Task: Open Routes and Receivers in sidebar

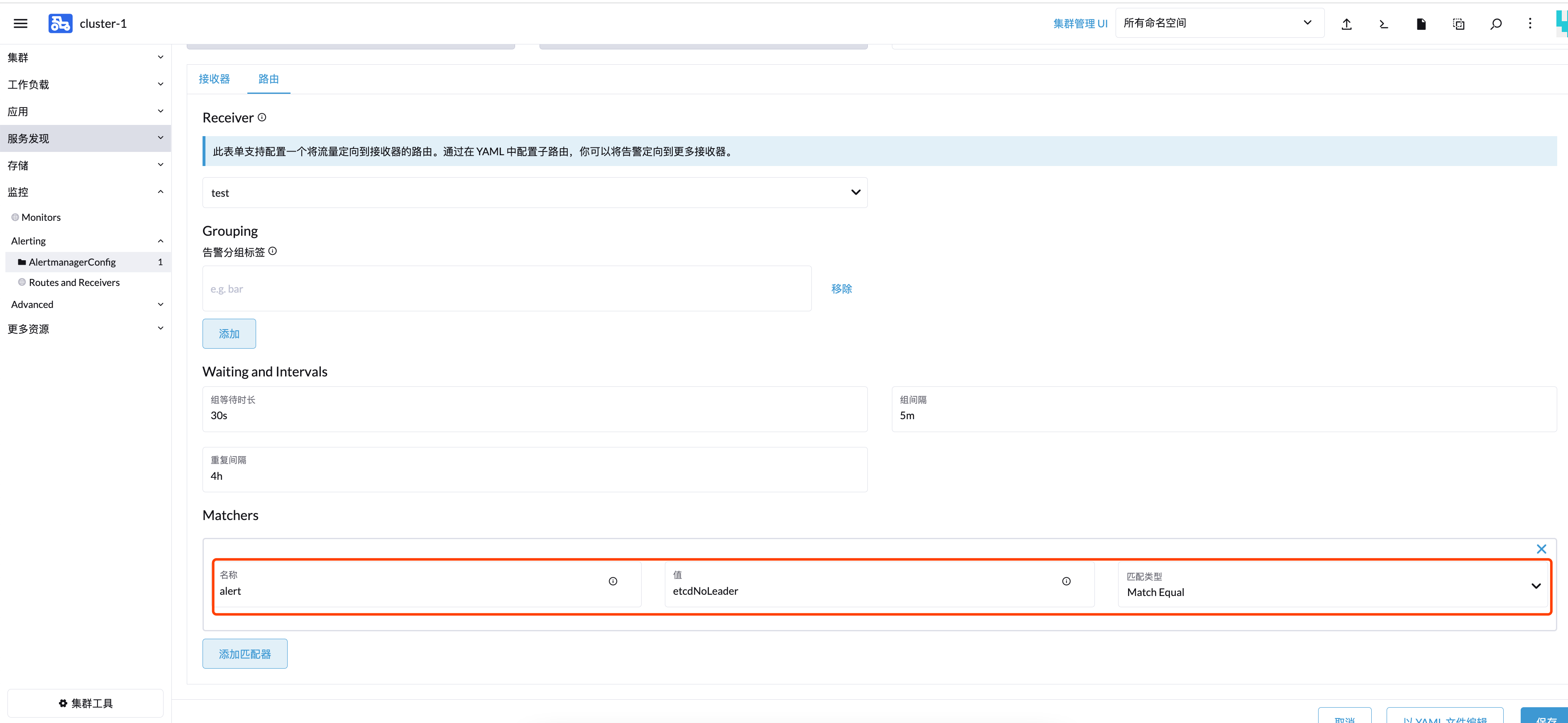Action: (x=74, y=282)
